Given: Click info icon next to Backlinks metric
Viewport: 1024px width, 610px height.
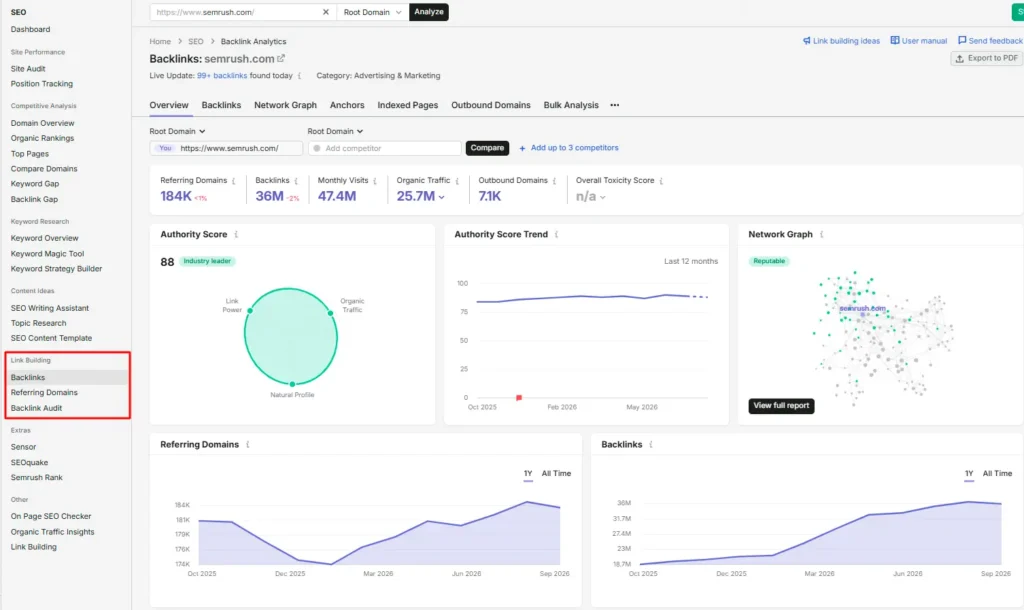Looking at the screenshot, I should coord(296,181).
